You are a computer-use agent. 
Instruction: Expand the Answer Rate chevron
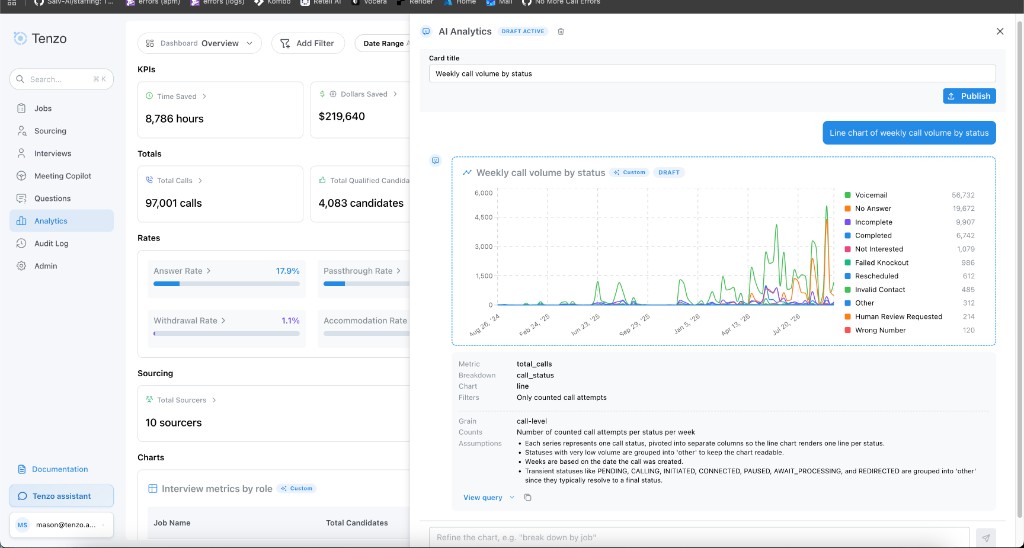coord(209,270)
